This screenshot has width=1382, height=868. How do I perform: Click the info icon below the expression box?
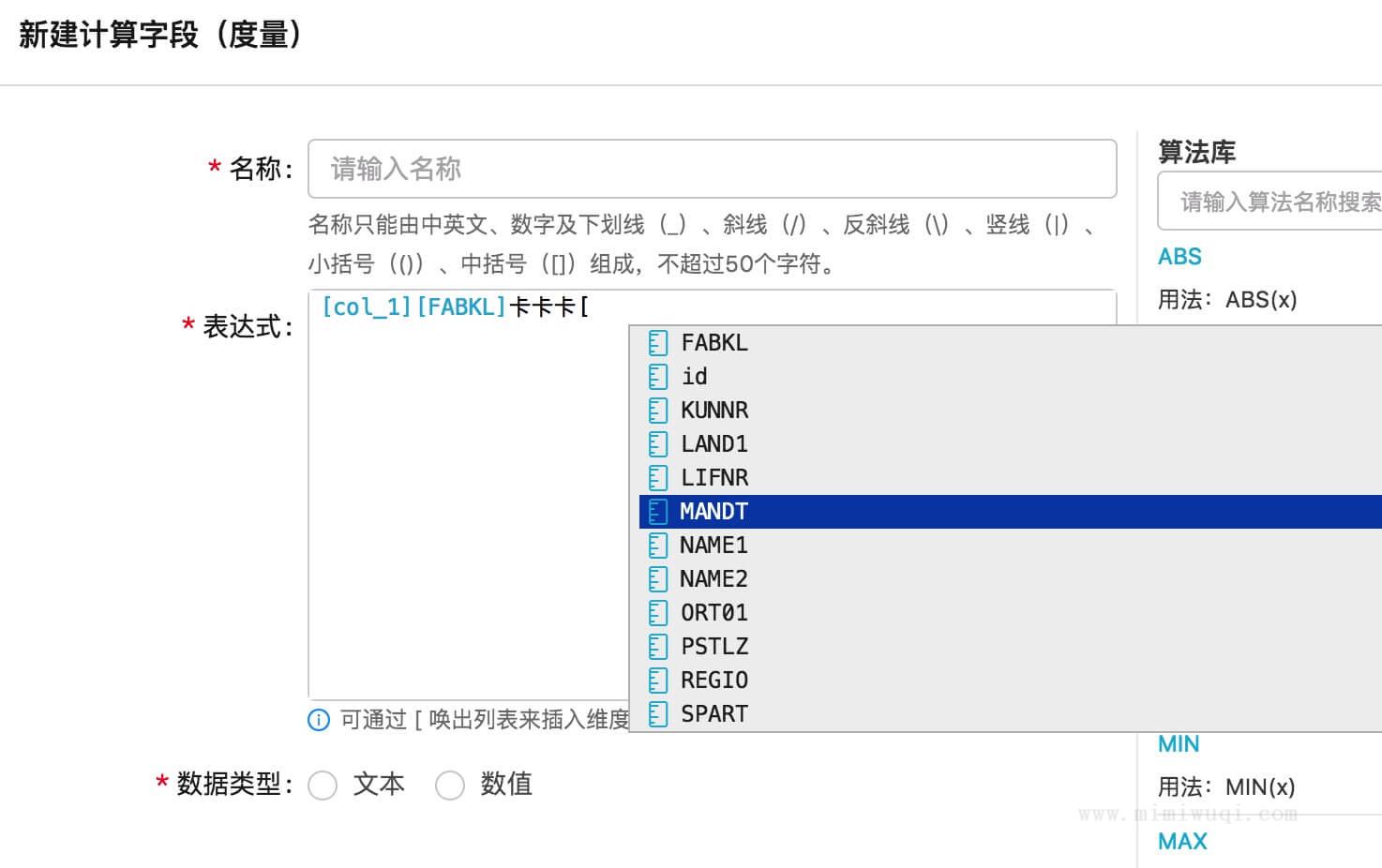point(319,720)
